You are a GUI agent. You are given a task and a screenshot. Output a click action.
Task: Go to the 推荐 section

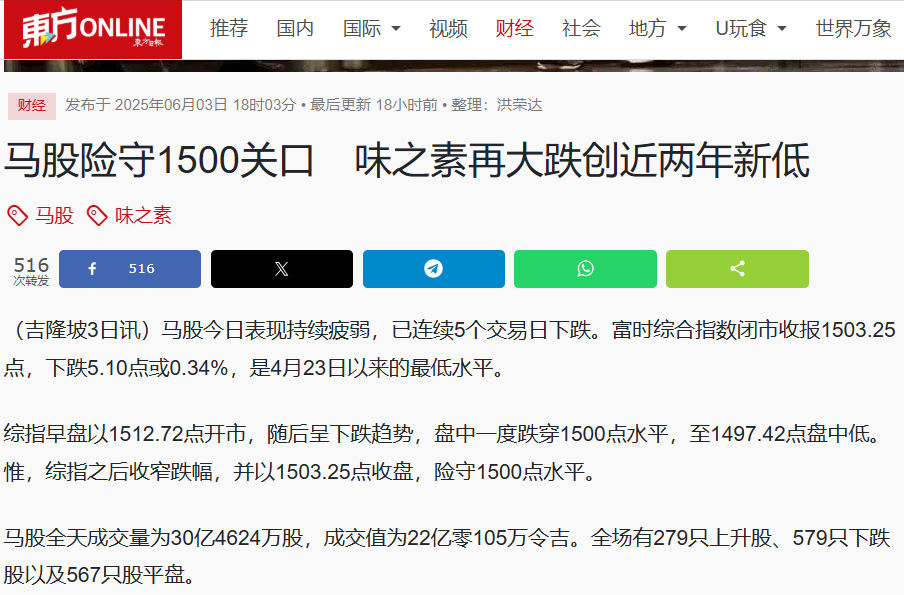pos(229,28)
